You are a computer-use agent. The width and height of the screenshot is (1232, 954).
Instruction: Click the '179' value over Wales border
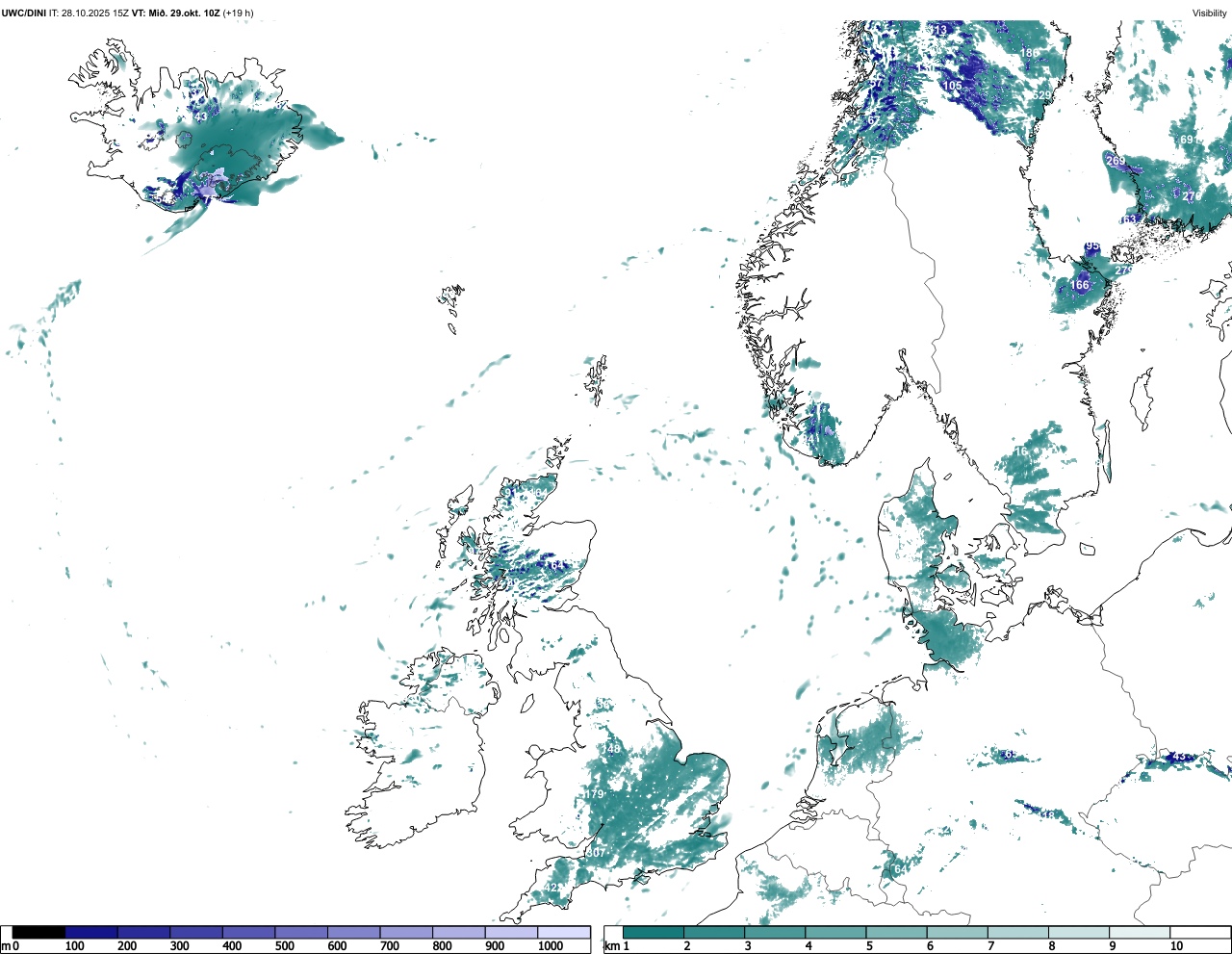595,794
